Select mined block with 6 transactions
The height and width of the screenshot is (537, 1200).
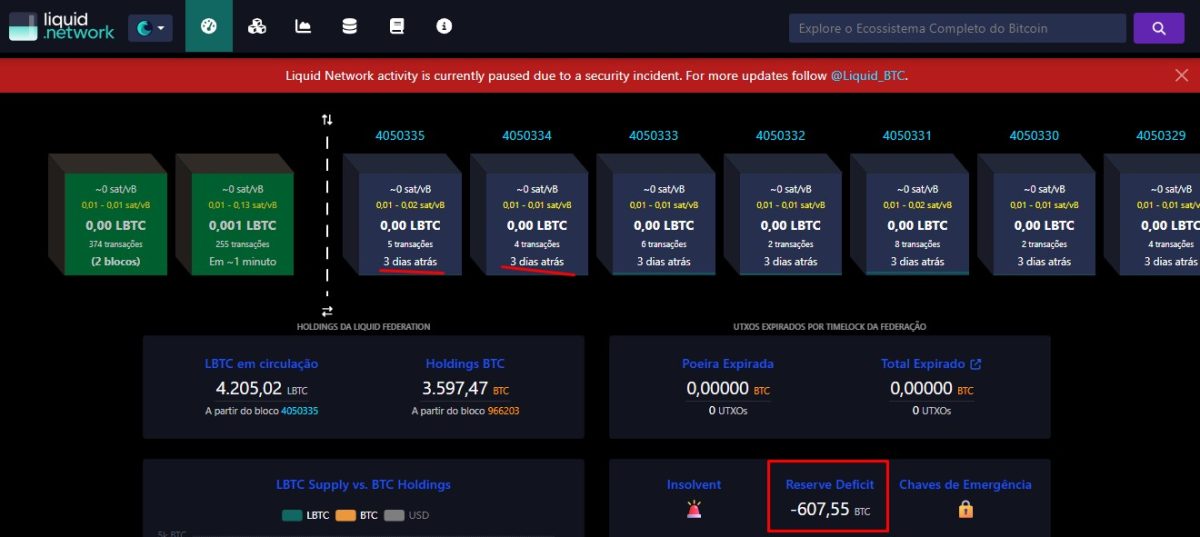[x=664, y=222]
